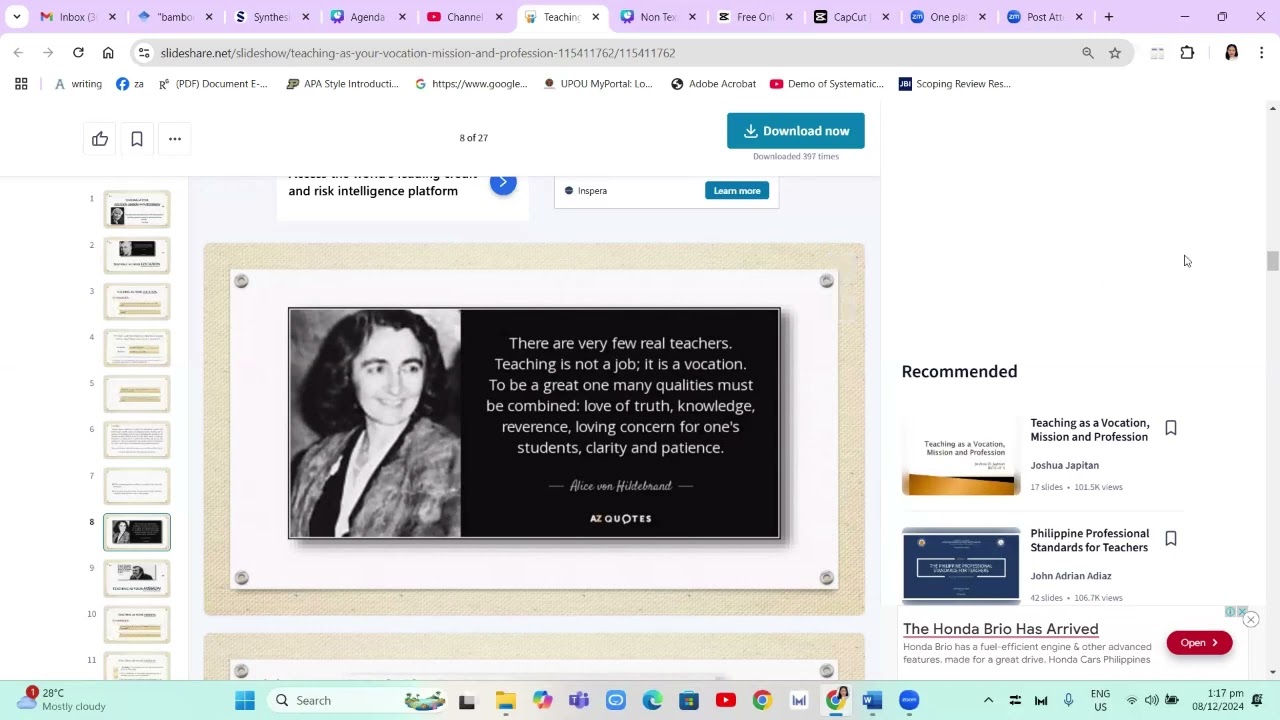Open 'Teaching as a Vocation, Mission and Profession' link
Viewport: 1280px width, 720px height.
tap(1090, 430)
